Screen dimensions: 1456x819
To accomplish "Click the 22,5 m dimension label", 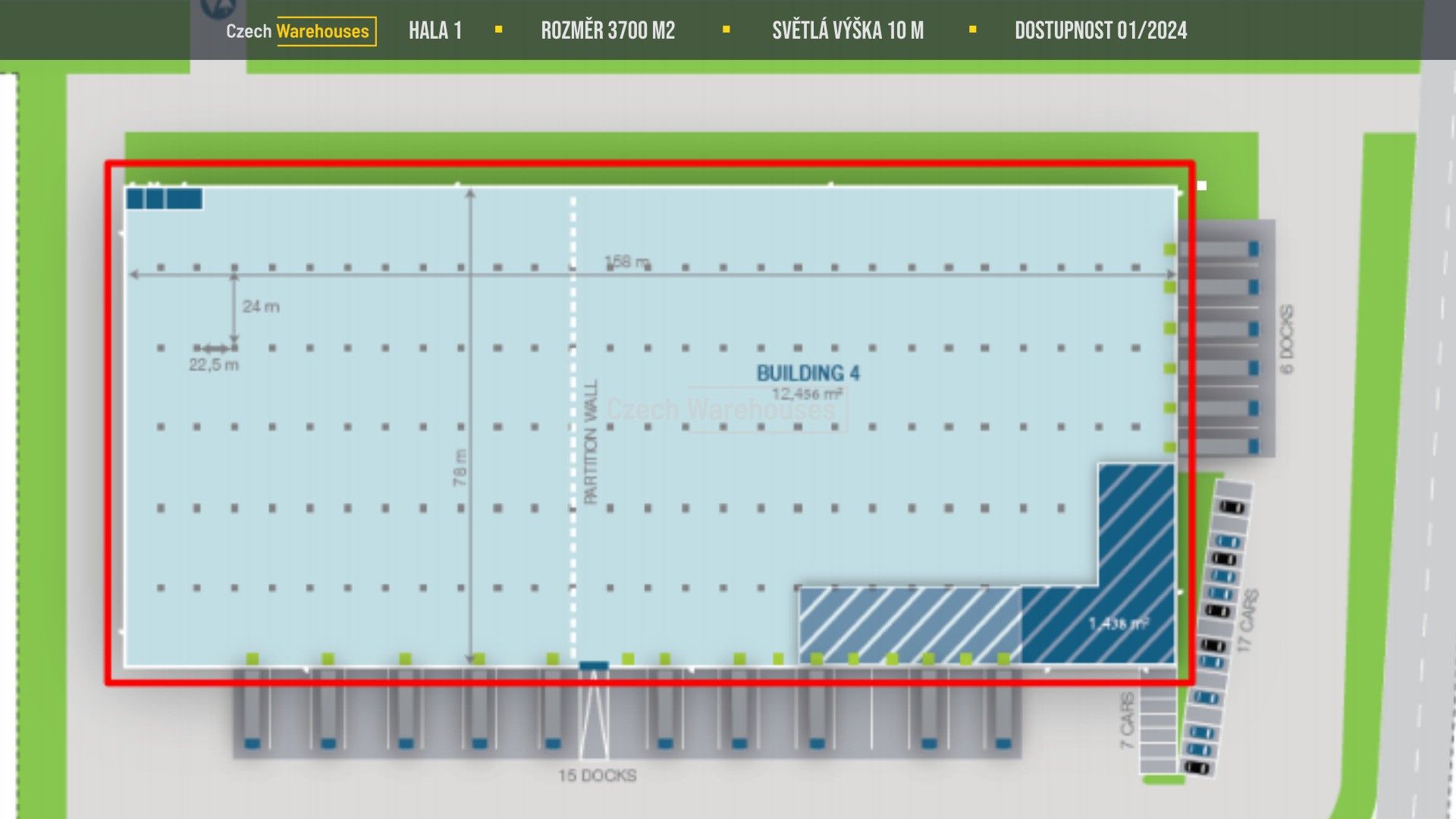I will tap(214, 365).
